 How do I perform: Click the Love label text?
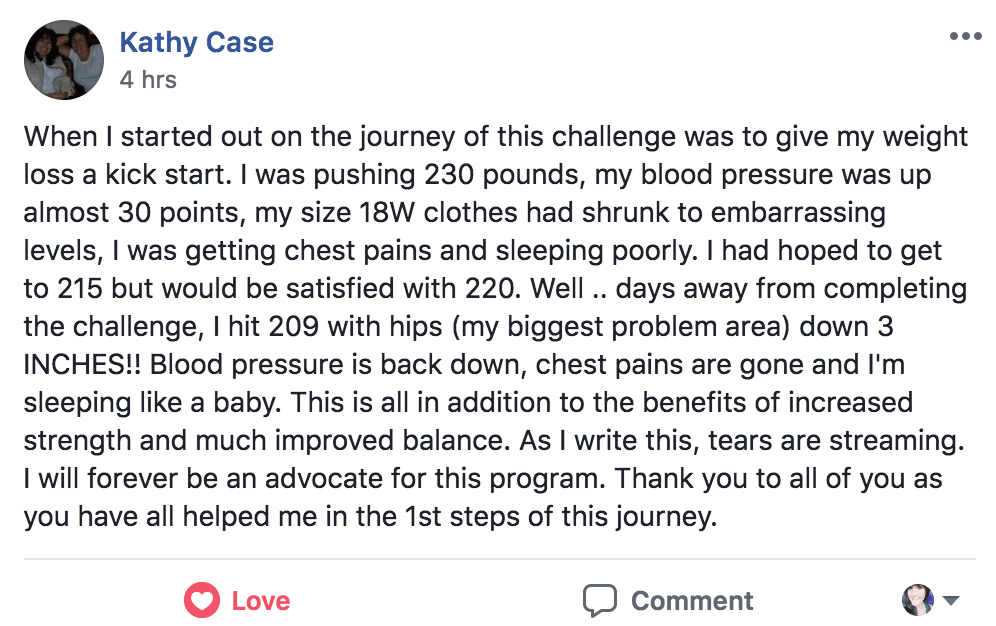pyautogui.click(x=260, y=601)
